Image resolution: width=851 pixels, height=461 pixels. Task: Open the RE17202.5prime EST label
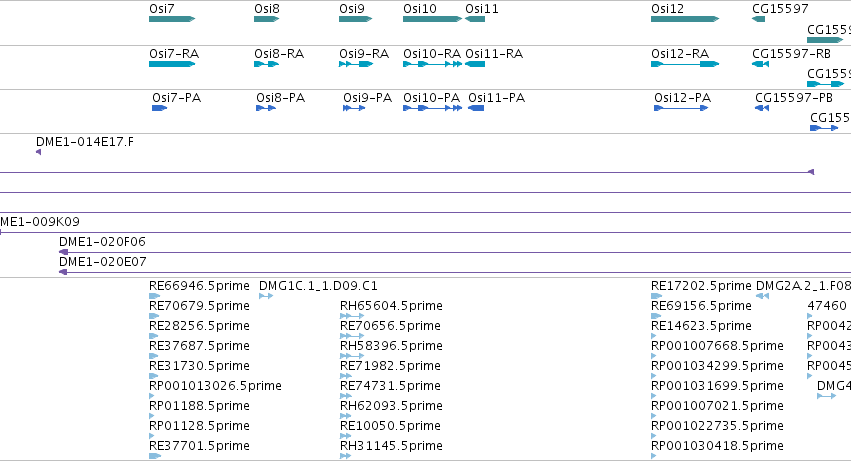click(x=701, y=286)
